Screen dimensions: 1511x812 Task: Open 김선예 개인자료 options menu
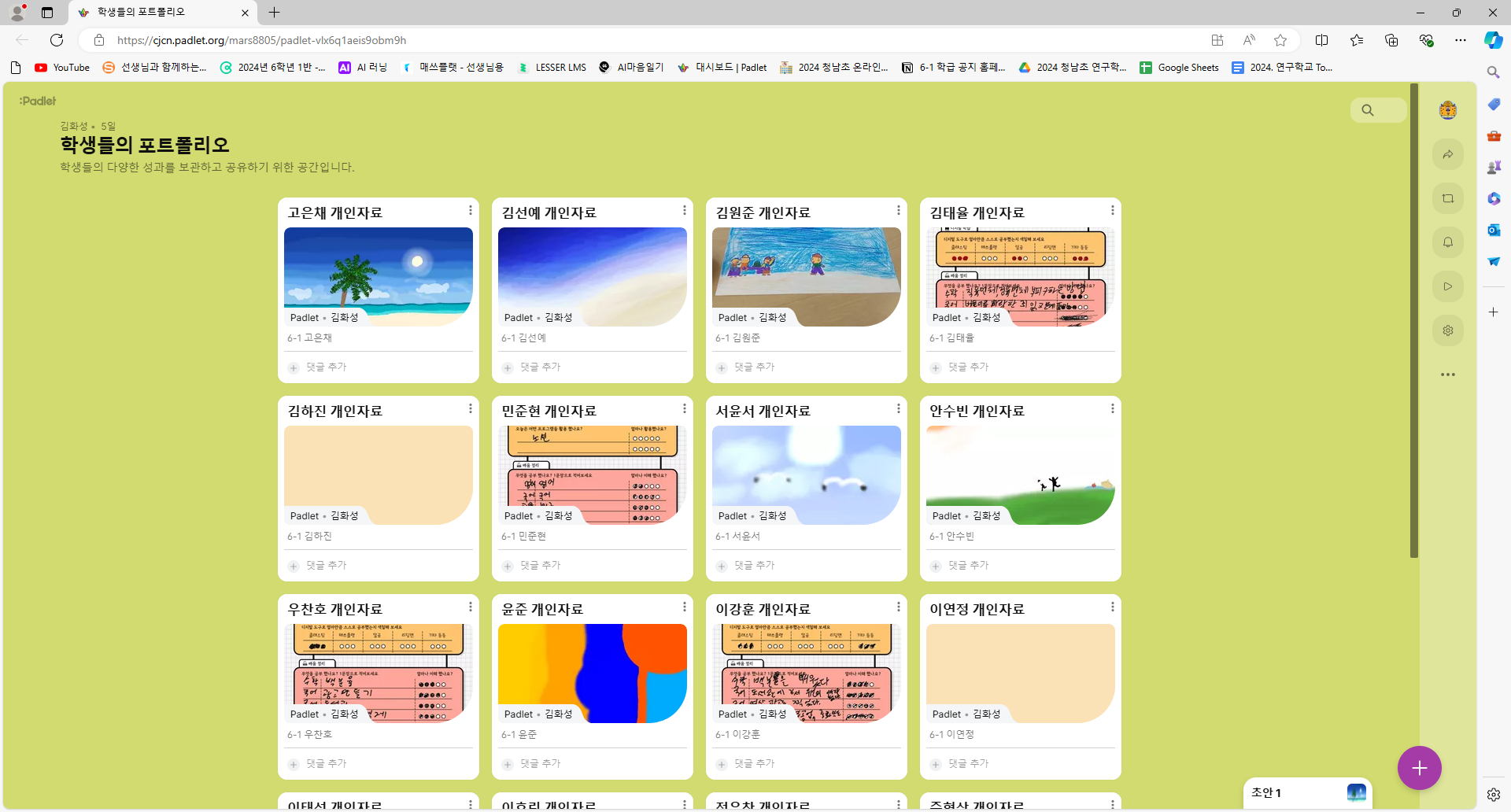pos(685,210)
